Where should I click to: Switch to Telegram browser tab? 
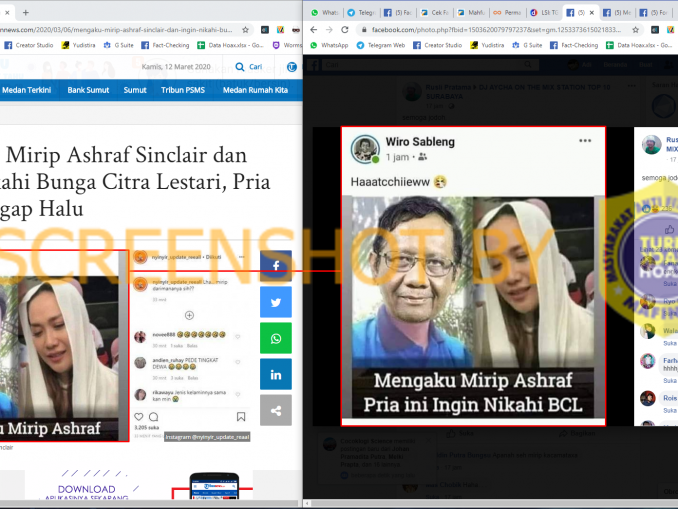coord(361,13)
